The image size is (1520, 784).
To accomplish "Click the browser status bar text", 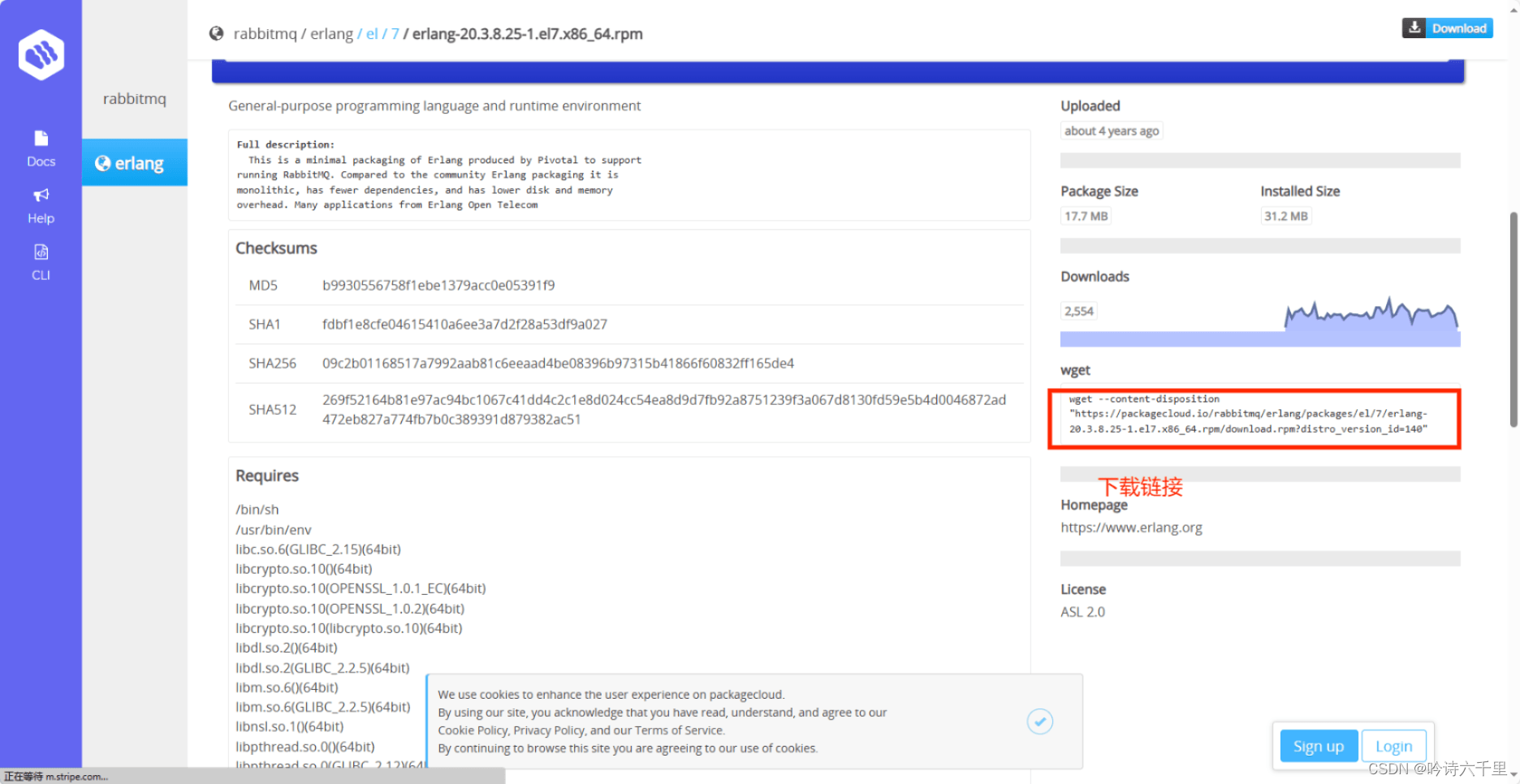I will [55, 777].
